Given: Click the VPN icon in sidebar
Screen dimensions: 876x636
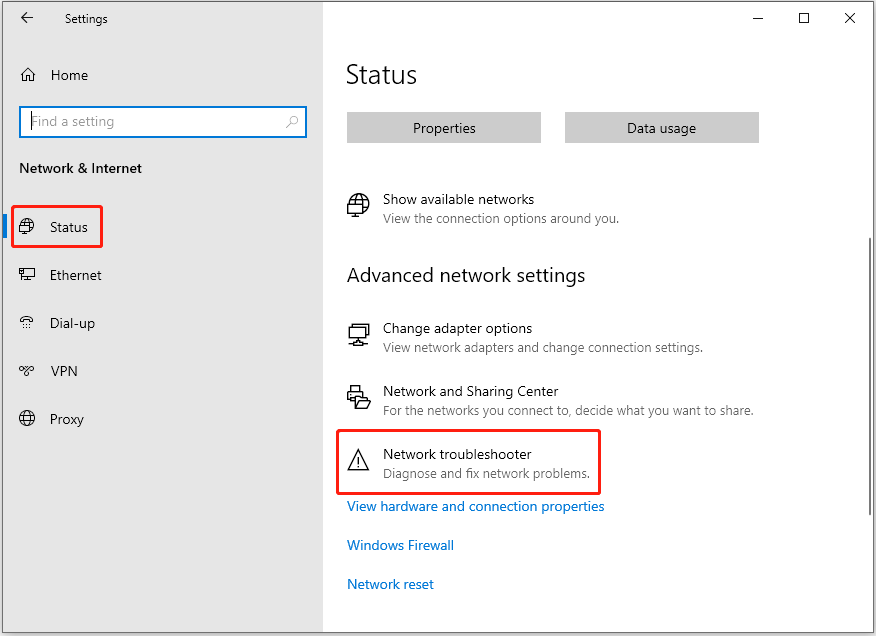Looking at the screenshot, I should pyautogui.click(x=26, y=371).
